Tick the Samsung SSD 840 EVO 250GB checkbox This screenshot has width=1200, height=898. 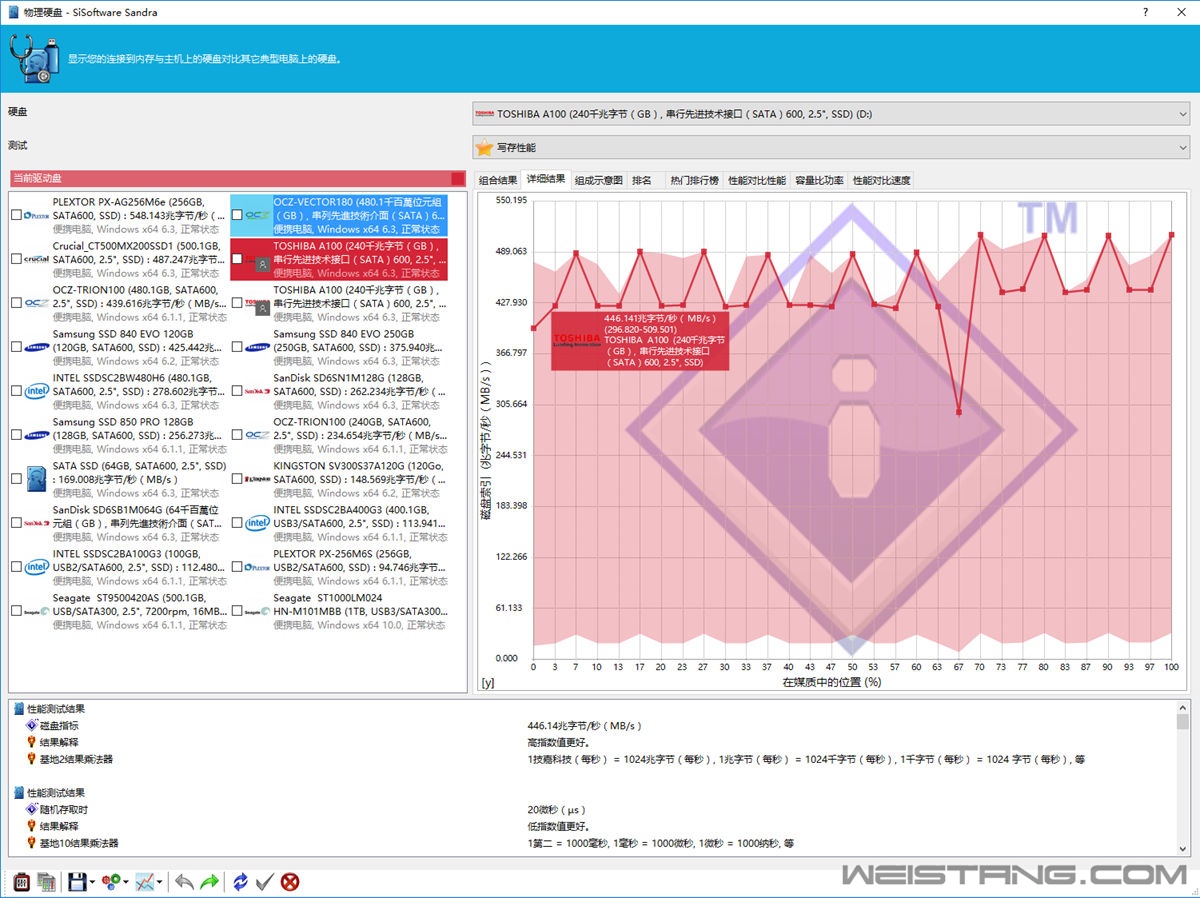tap(237, 347)
